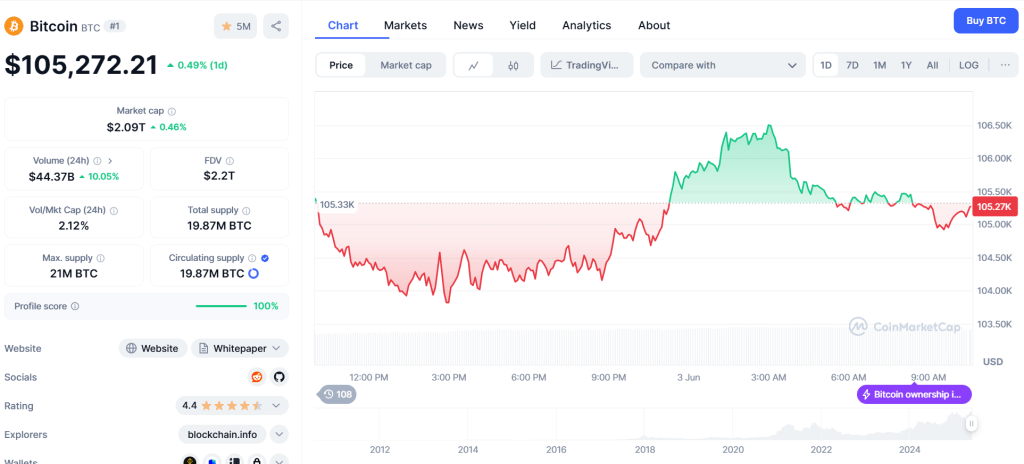
Task: Click Circulating supply info icon
Action: tap(253, 259)
